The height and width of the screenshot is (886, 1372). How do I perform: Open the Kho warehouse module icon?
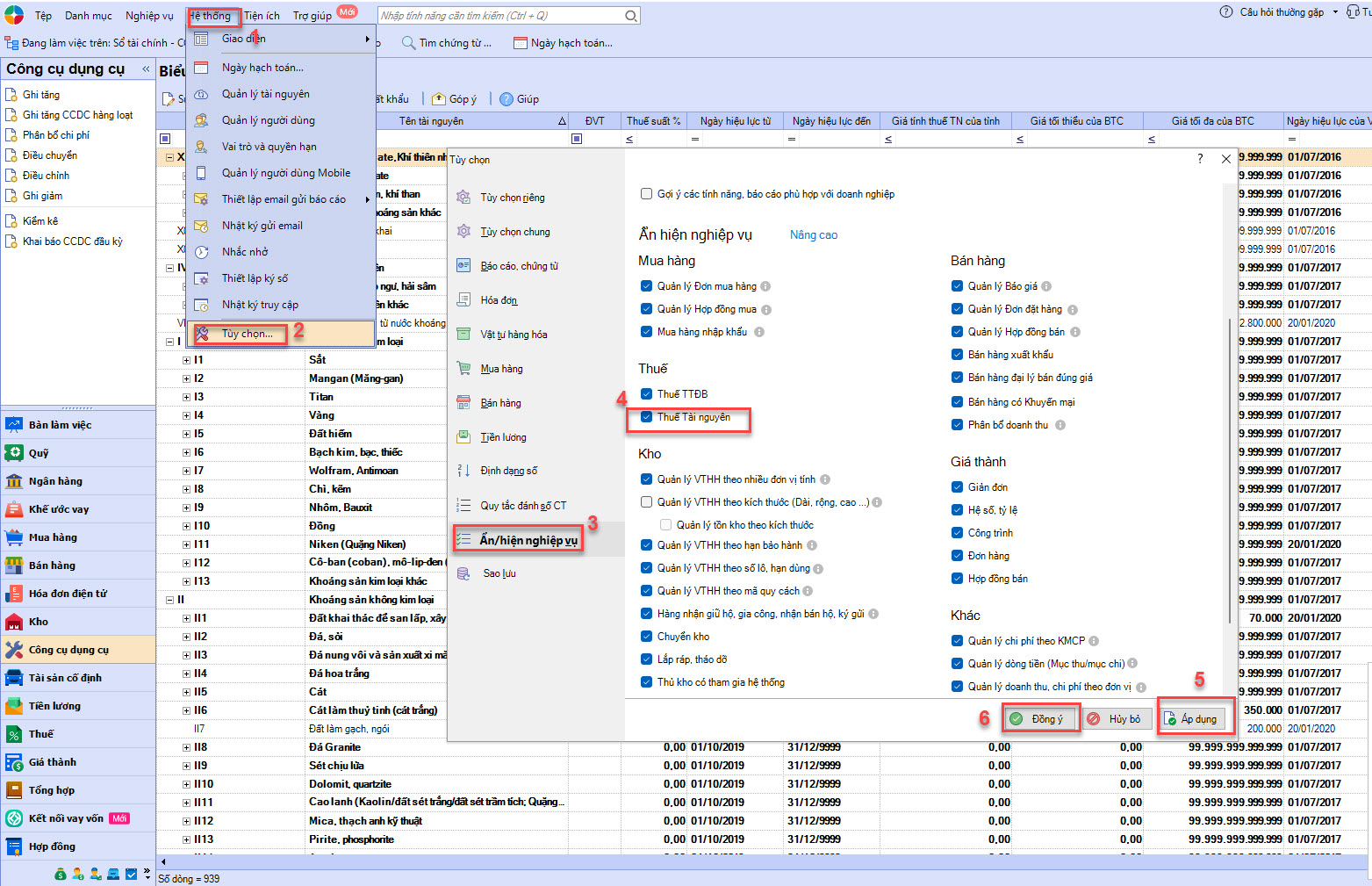click(x=14, y=622)
